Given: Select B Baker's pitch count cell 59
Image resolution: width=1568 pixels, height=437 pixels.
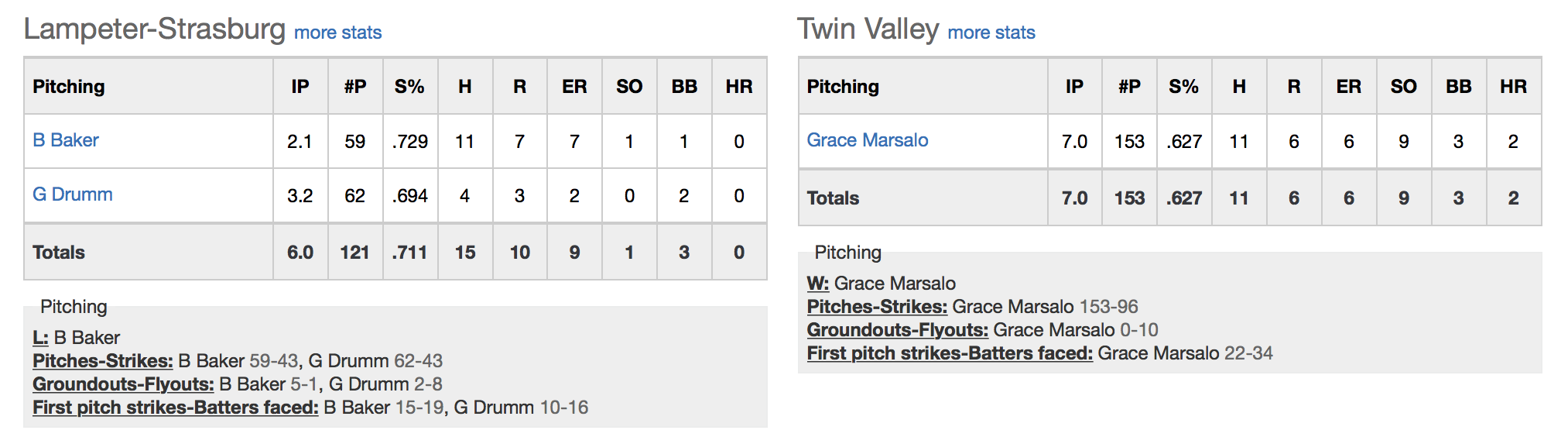Looking at the screenshot, I should click(355, 141).
